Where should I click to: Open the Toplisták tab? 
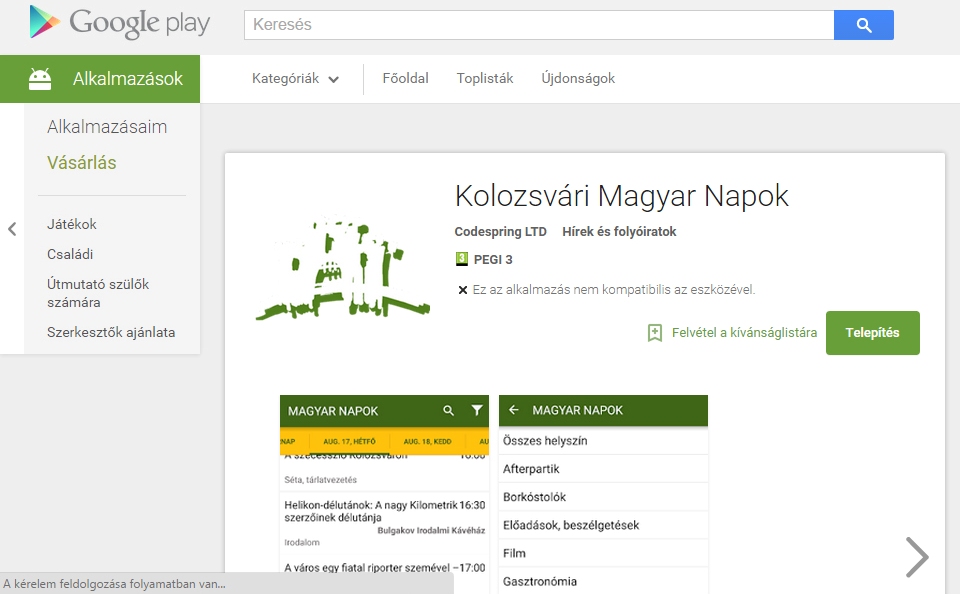[485, 78]
